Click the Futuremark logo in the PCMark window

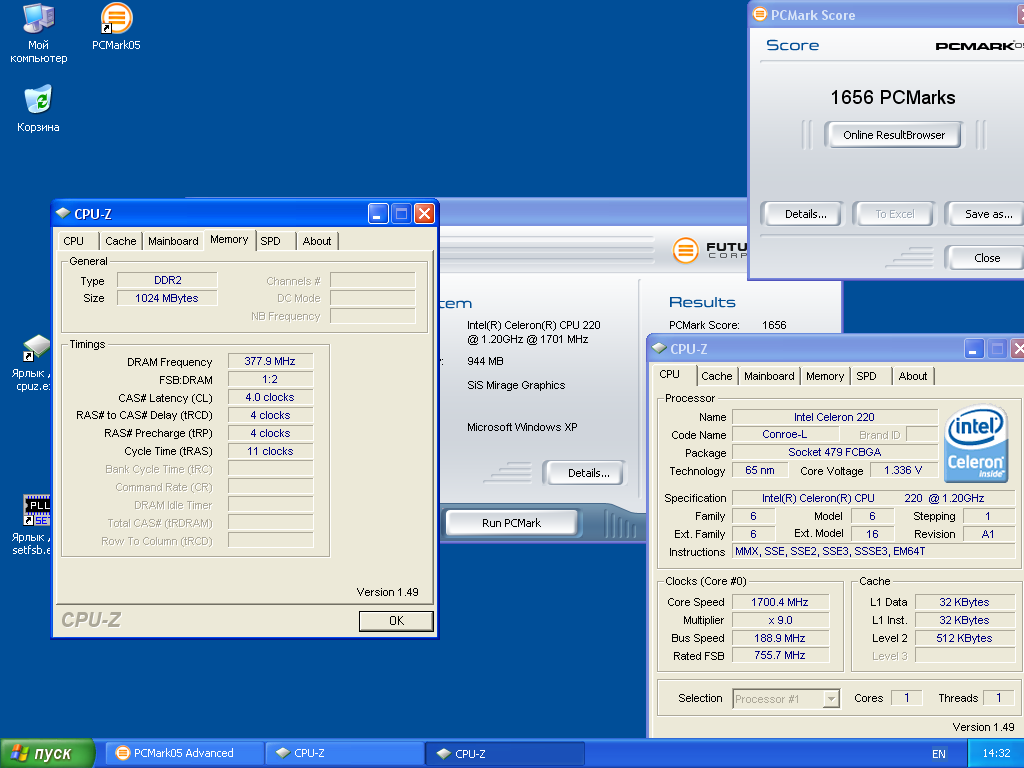tap(709, 250)
